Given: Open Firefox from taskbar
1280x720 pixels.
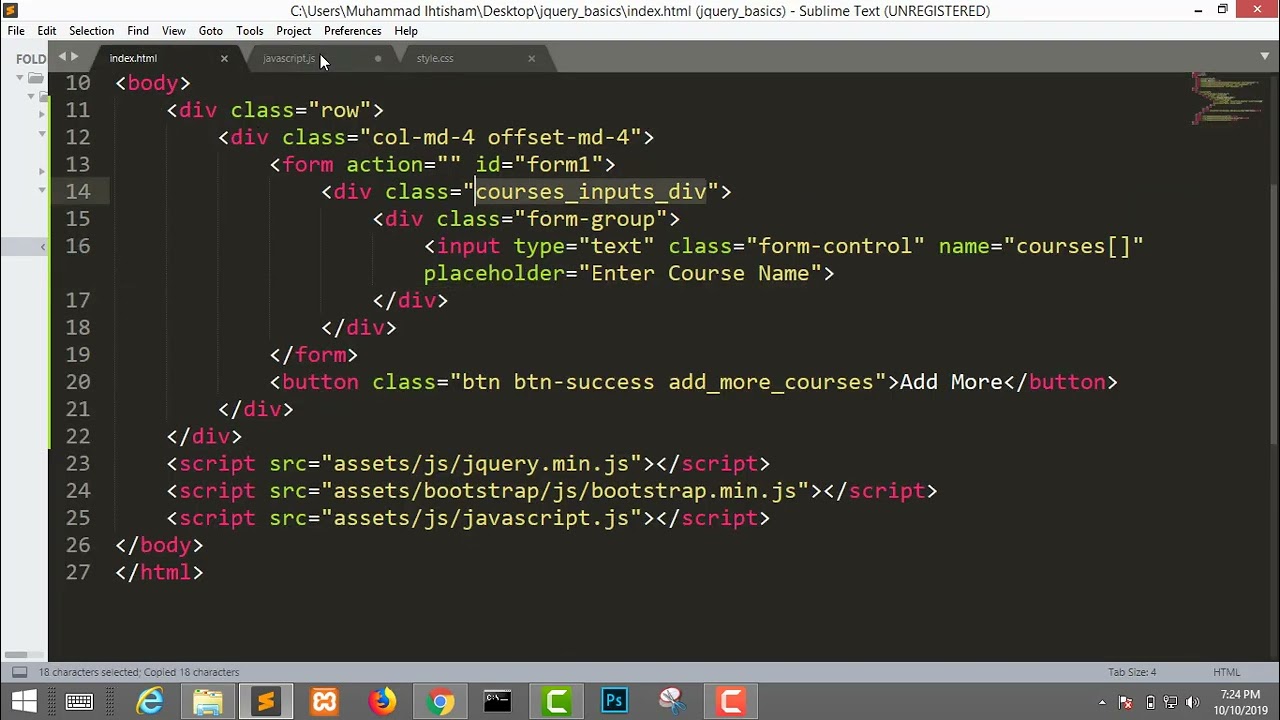Looking at the screenshot, I should coord(382,702).
